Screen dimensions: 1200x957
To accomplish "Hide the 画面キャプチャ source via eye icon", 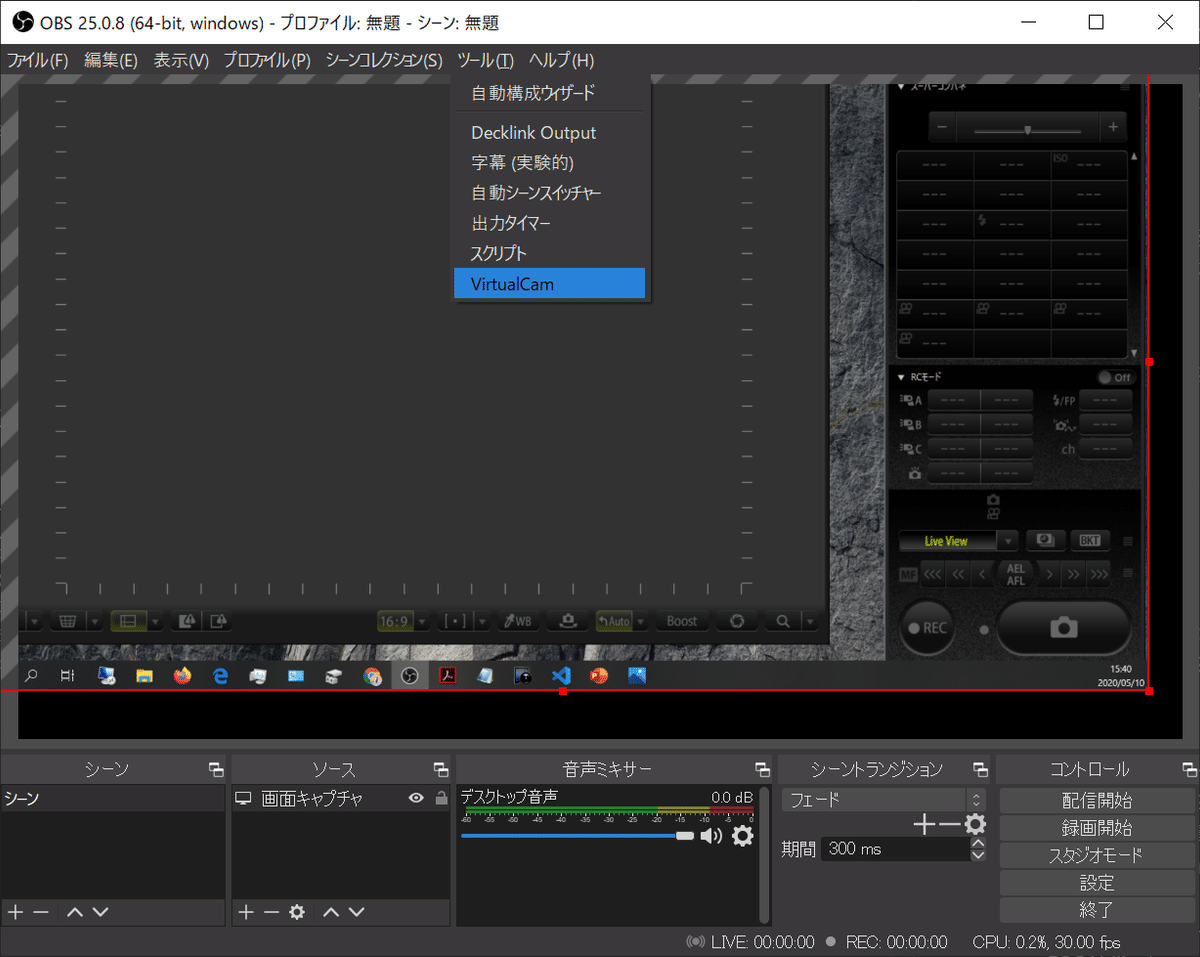I will tap(416, 798).
